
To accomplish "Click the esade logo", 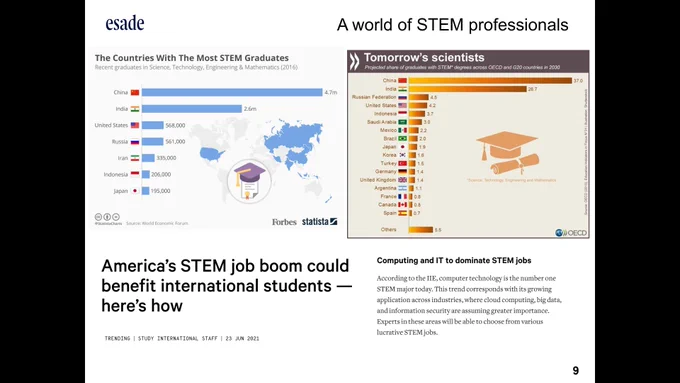I will pos(125,23).
